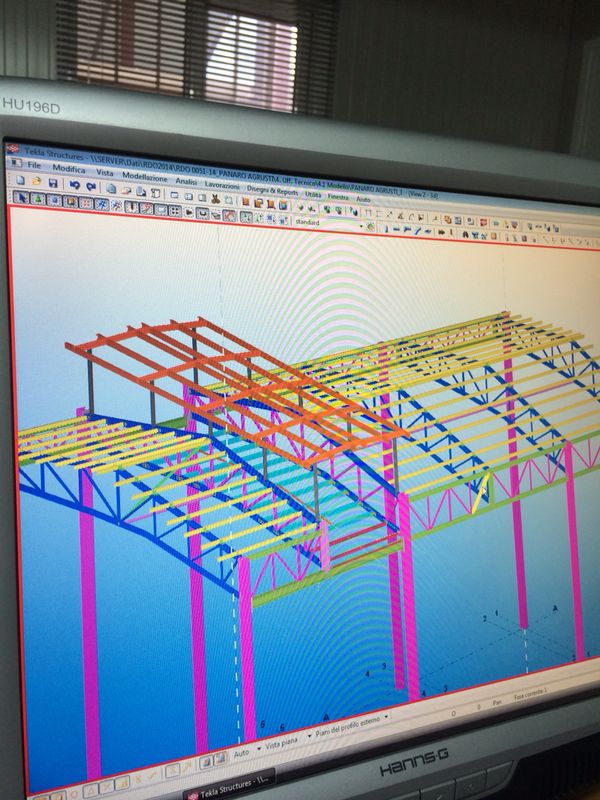Open the Vista menu
The height and width of the screenshot is (800, 600).
pyautogui.click(x=105, y=173)
